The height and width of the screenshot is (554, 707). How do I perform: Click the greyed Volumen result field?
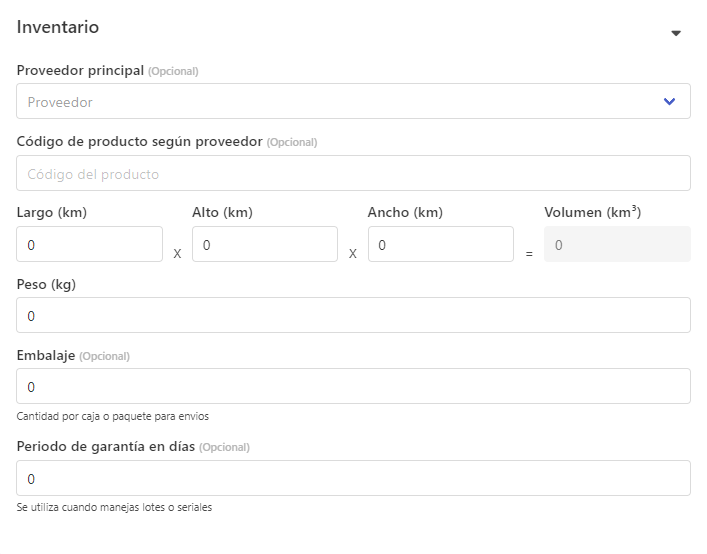616,244
